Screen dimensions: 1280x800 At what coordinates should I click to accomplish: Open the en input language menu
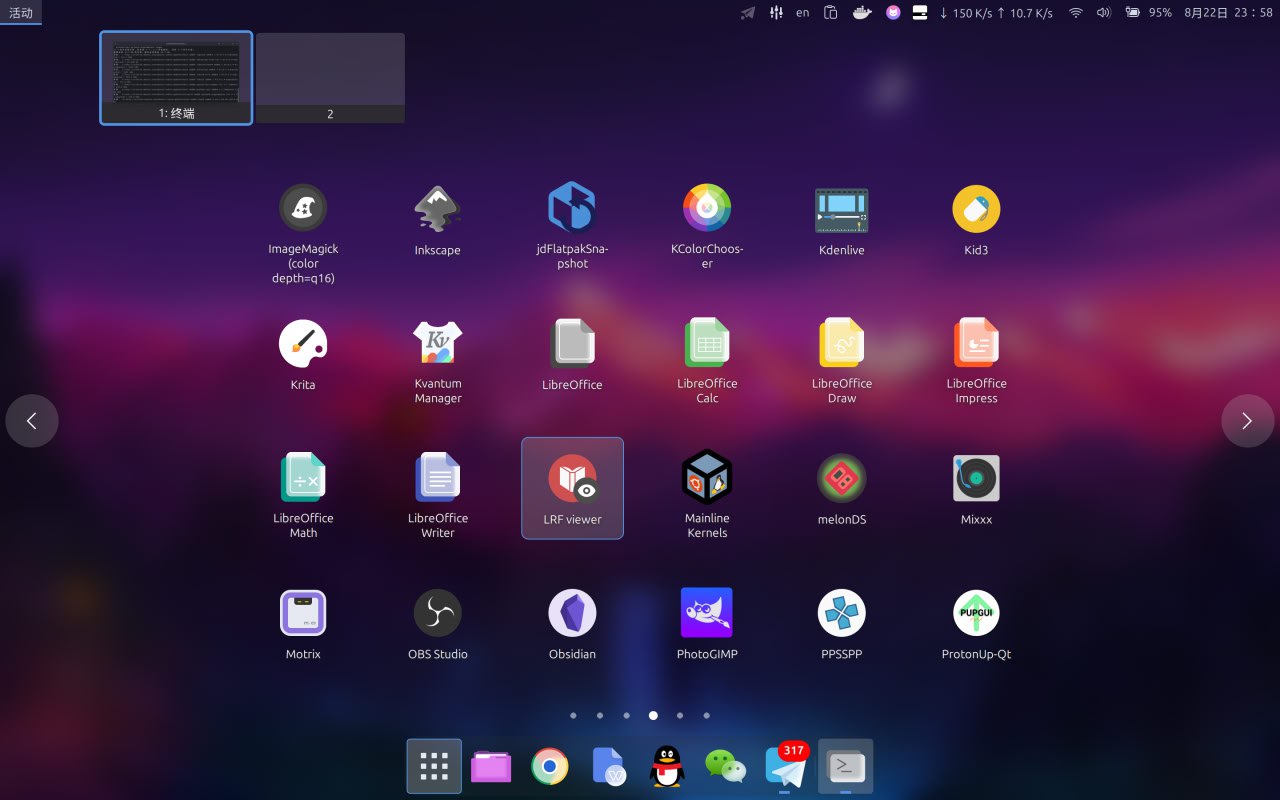tap(802, 13)
